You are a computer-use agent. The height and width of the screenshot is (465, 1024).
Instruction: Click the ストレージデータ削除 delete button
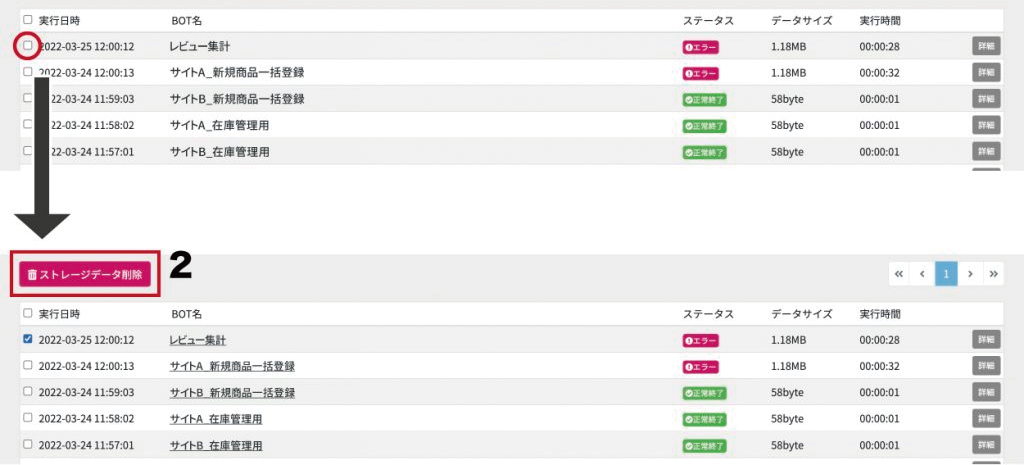point(85,275)
